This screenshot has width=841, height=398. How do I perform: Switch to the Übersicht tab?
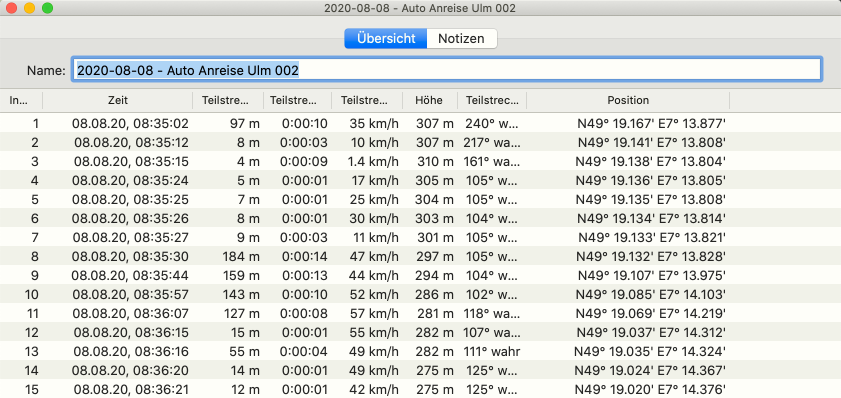tap(386, 39)
